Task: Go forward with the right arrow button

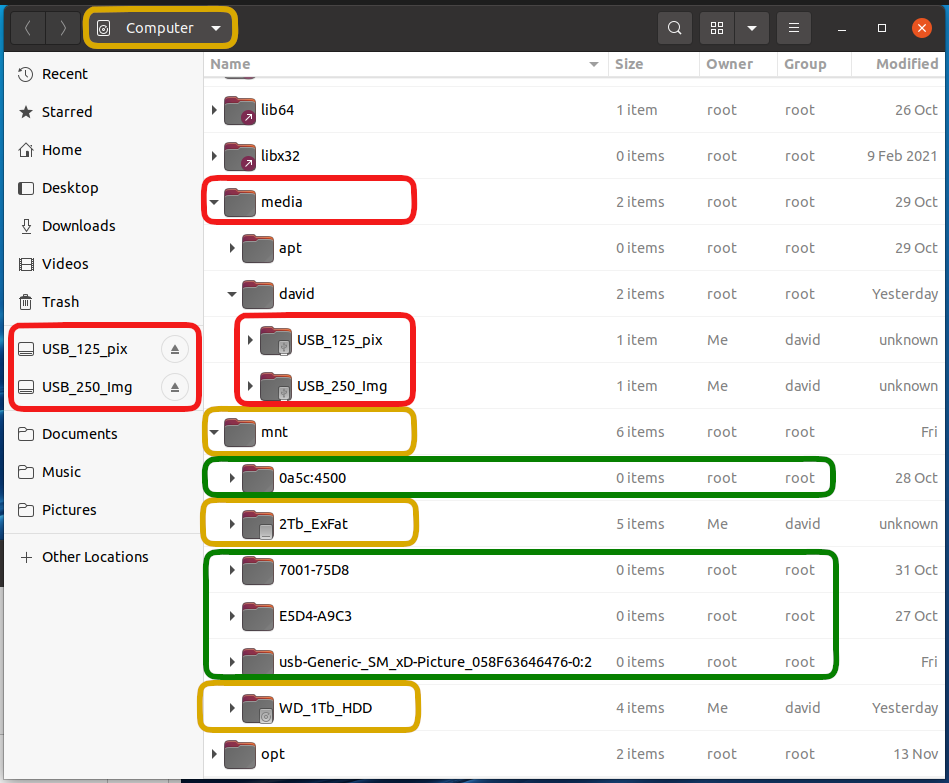Action: click(x=63, y=28)
